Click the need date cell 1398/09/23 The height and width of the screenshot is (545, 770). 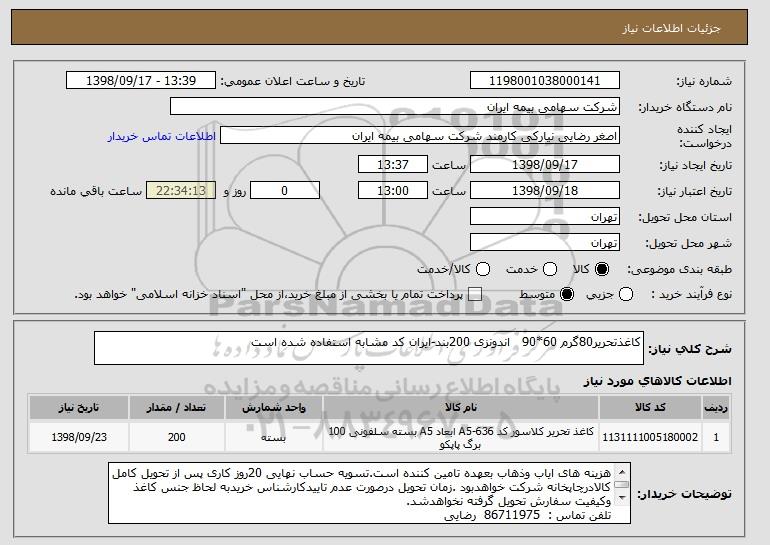point(79,437)
